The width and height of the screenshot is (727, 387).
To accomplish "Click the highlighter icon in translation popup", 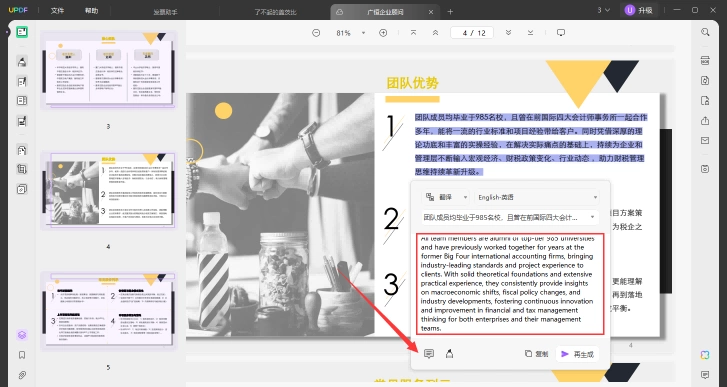I will pos(449,354).
